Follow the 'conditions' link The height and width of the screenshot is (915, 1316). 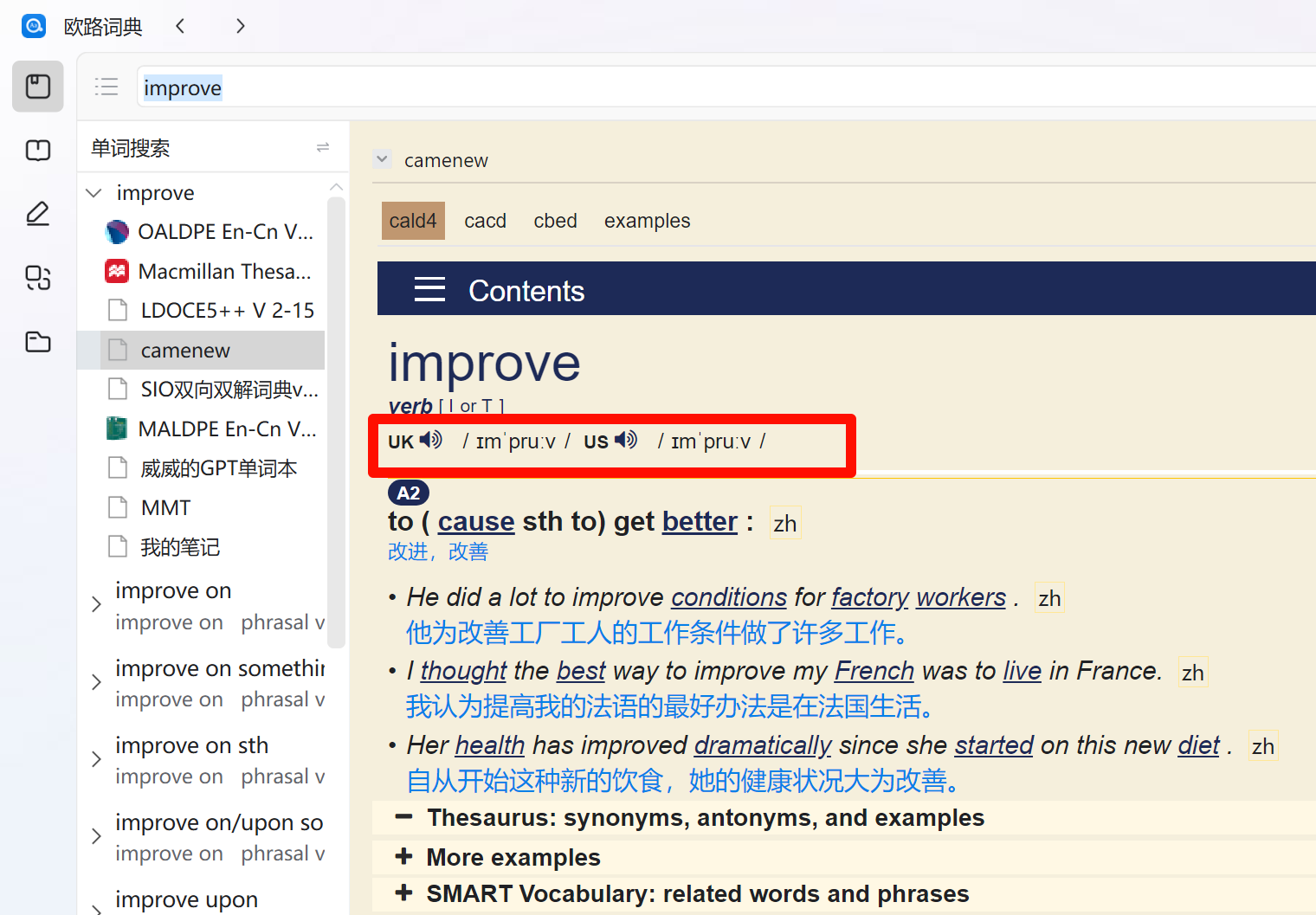click(x=729, y=597)
